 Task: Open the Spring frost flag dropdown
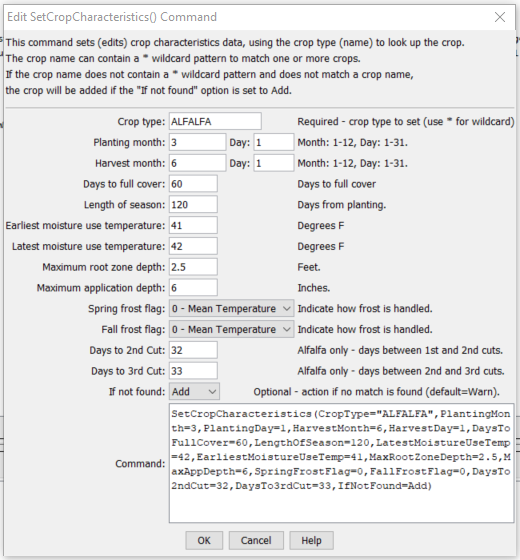coord(231,308)
